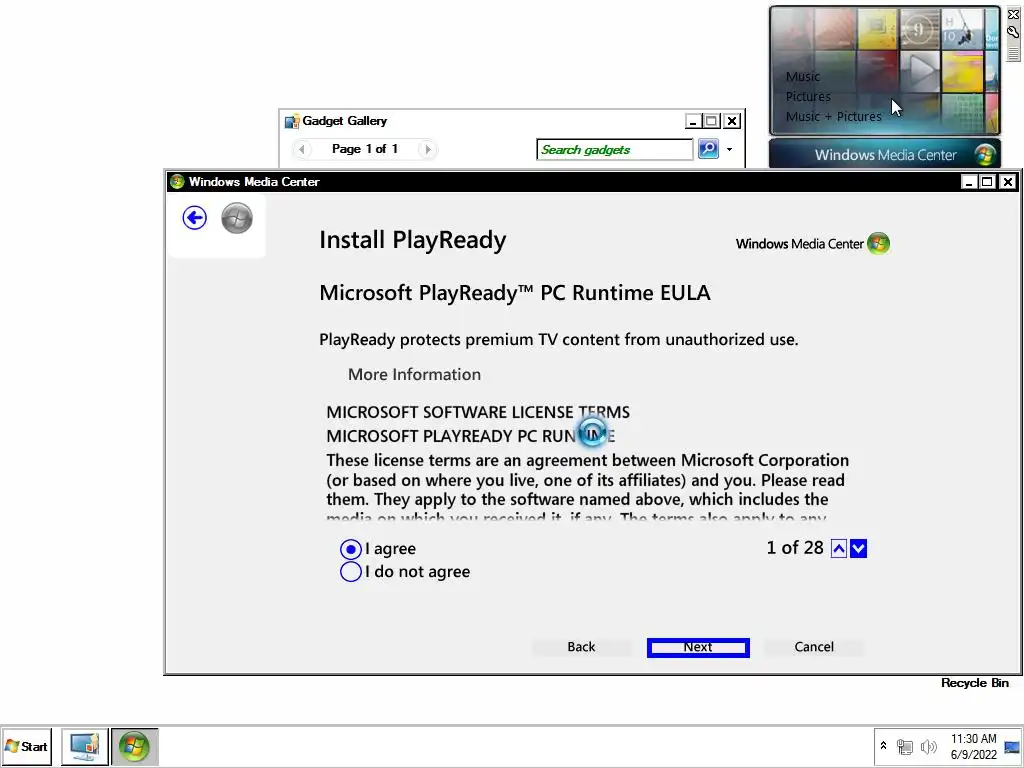Click the climber photo tile in gadget

(961, 30)
